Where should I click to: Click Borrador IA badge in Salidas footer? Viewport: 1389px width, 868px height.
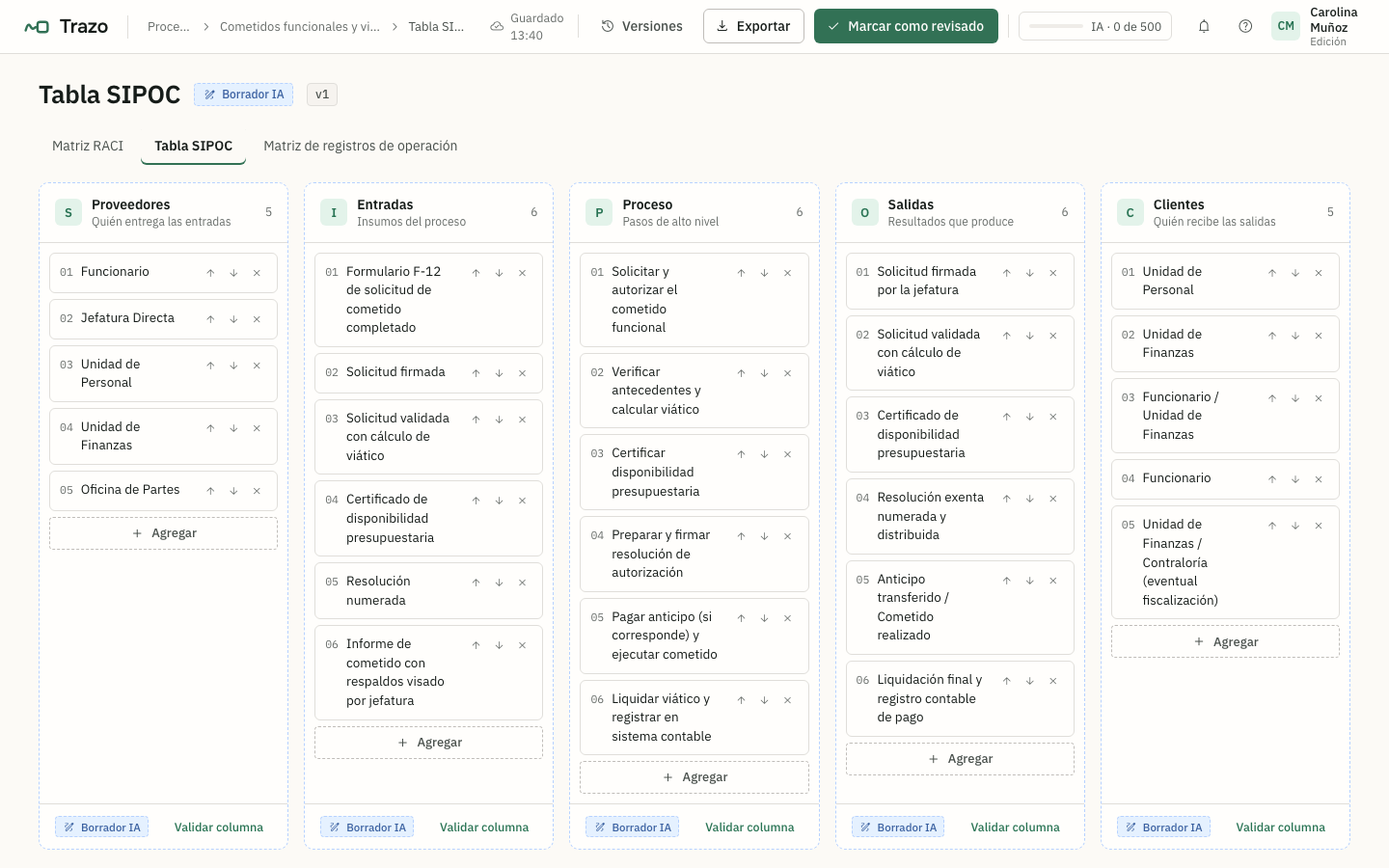[x=898, y=827]
